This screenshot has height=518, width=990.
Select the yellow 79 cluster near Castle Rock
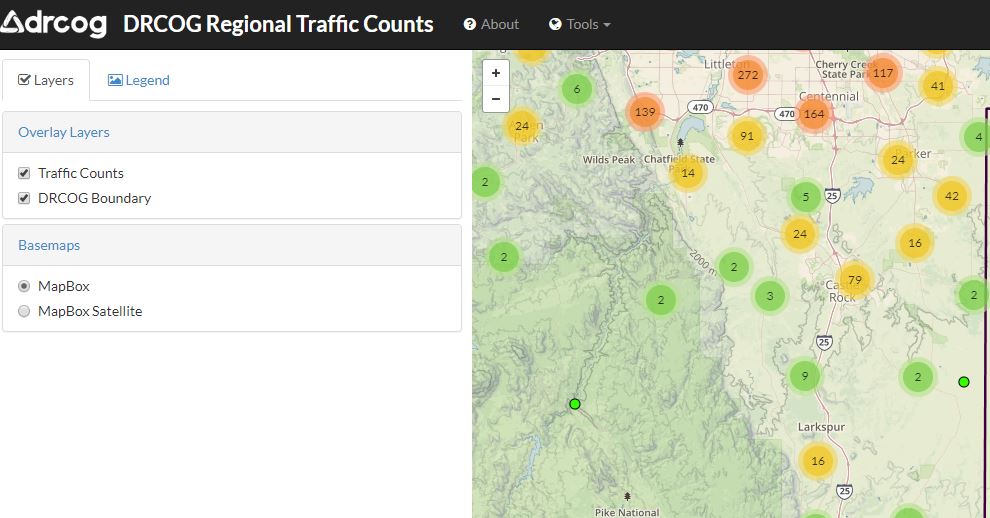pyautogui.click(x=854, y=279)
